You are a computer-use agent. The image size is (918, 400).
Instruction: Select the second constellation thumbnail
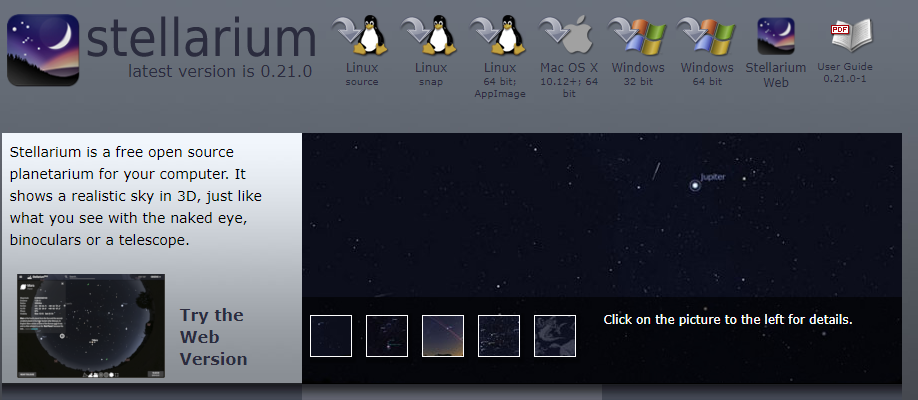click(387, 336)
